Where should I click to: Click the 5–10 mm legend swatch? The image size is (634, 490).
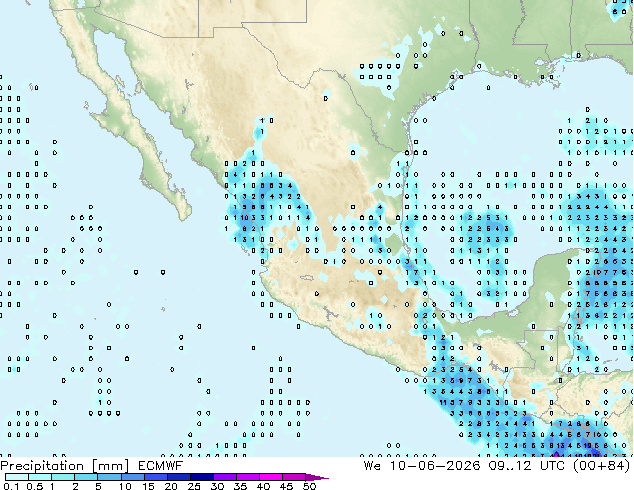coord(109,477)
